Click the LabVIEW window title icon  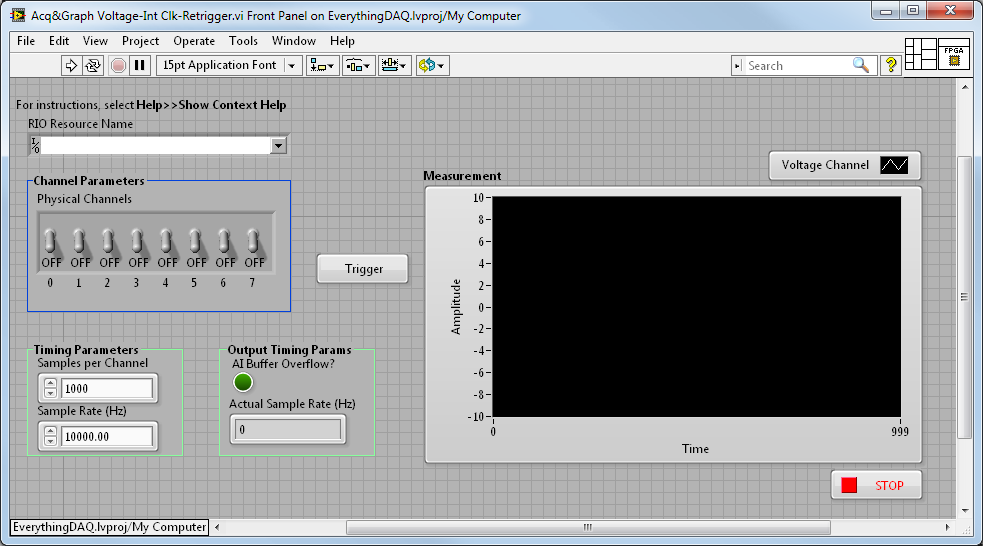coord(18,15)
